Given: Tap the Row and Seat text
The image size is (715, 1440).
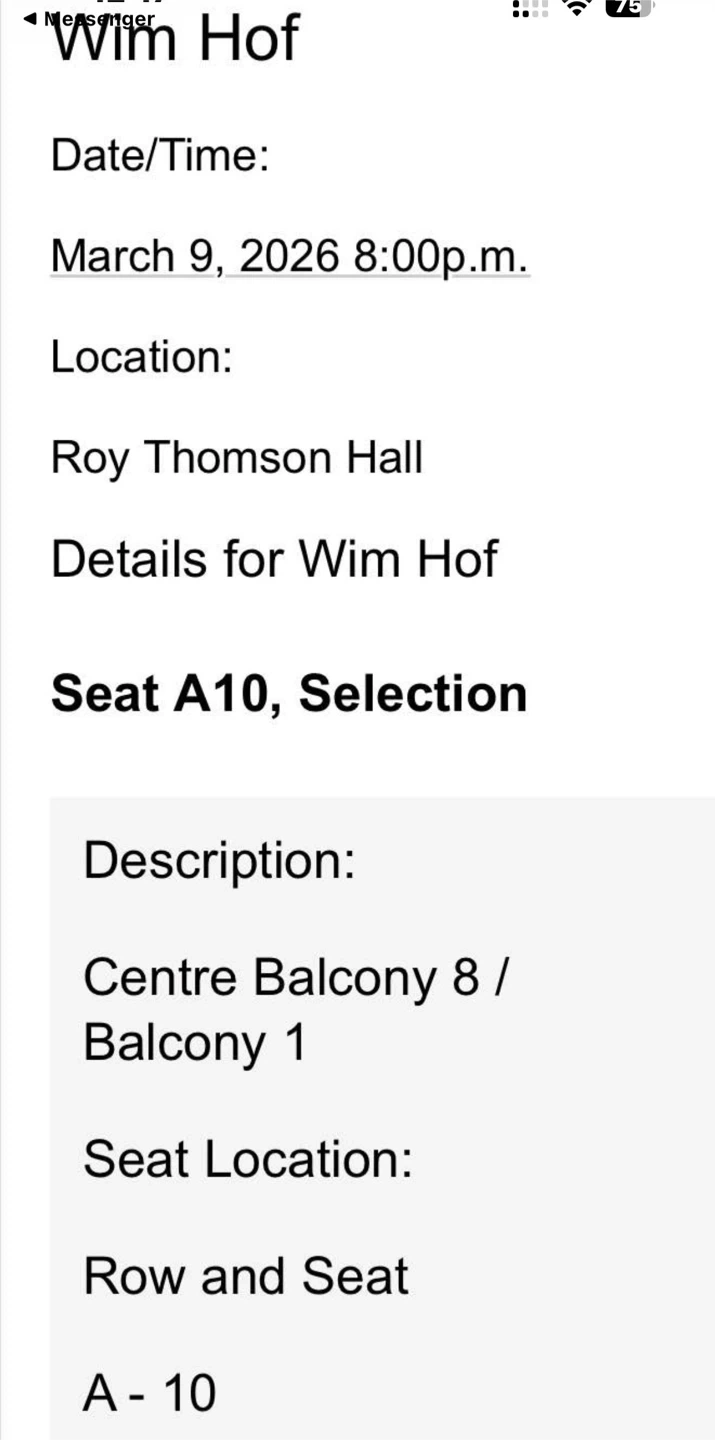Looking at the screenshot, I should tap(246, 1276).
